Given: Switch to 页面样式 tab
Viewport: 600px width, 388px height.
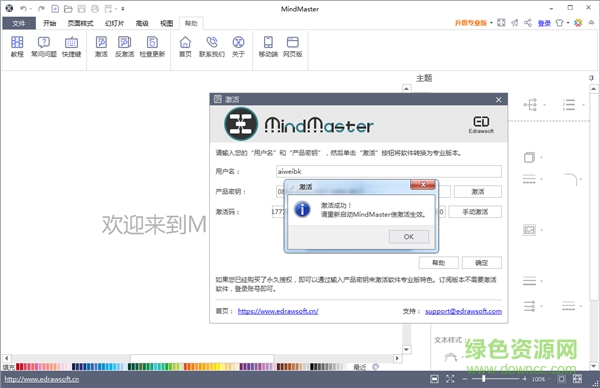Looking at the screenshot, I should coord(80,23).
